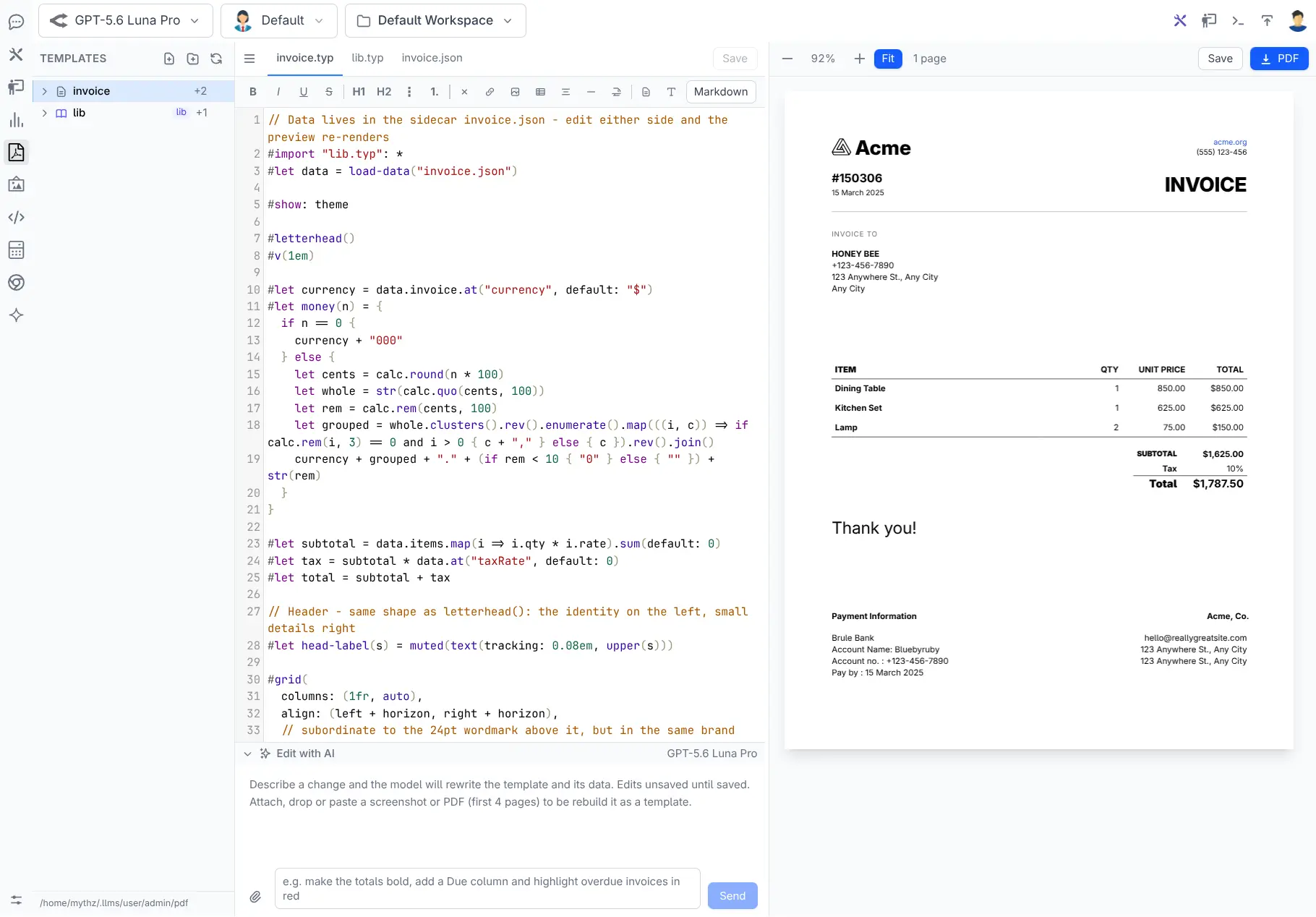Create a new folder in Templates
Image resolution: width=1316 pixels, height=917 pixels.
pyautogui.click(x=192, y=59)
